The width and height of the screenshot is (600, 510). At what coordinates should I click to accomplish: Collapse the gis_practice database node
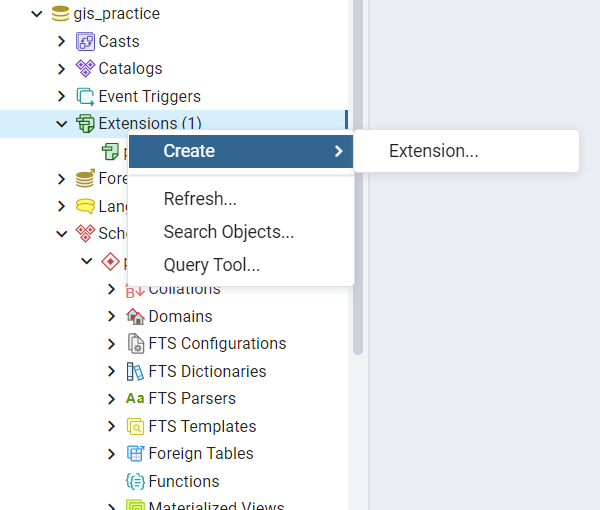click(x=37, y=14)
